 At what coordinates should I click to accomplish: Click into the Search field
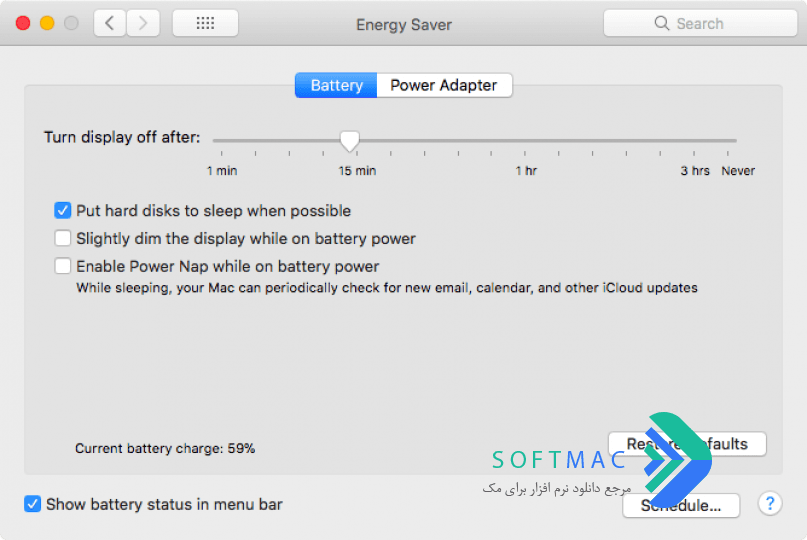pyautogui.click(x=700, y=23)
